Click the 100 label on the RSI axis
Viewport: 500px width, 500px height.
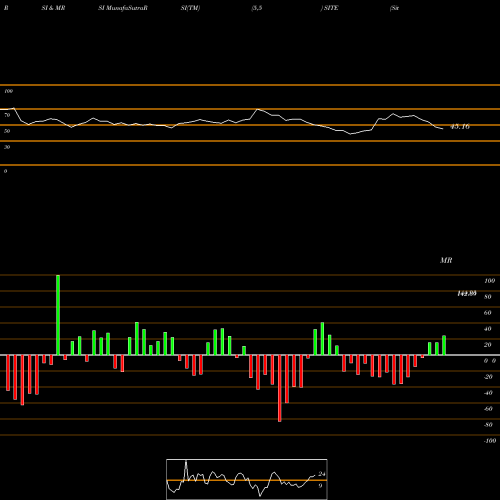pyautogui.click(x=8, y=91)
